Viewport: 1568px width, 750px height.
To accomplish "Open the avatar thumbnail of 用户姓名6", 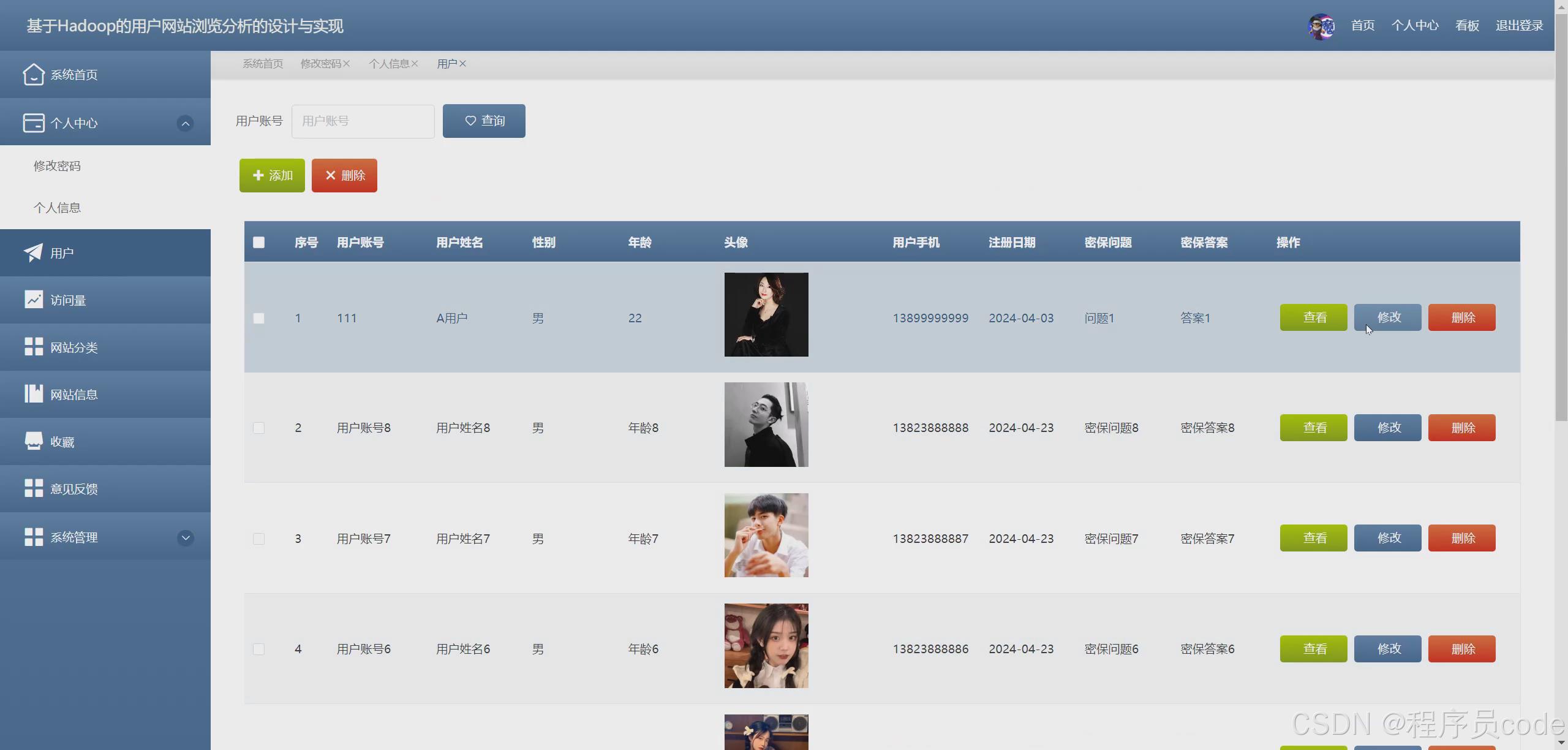I will [x=766, y=646].
